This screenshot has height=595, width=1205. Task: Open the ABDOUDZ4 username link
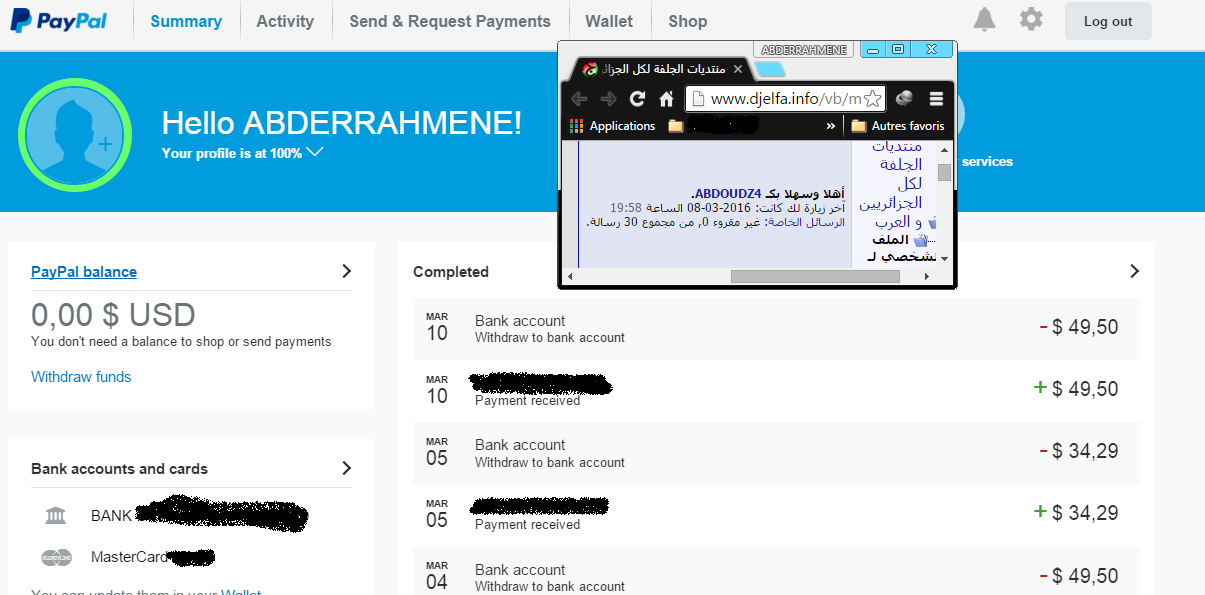tap(726, 193)
